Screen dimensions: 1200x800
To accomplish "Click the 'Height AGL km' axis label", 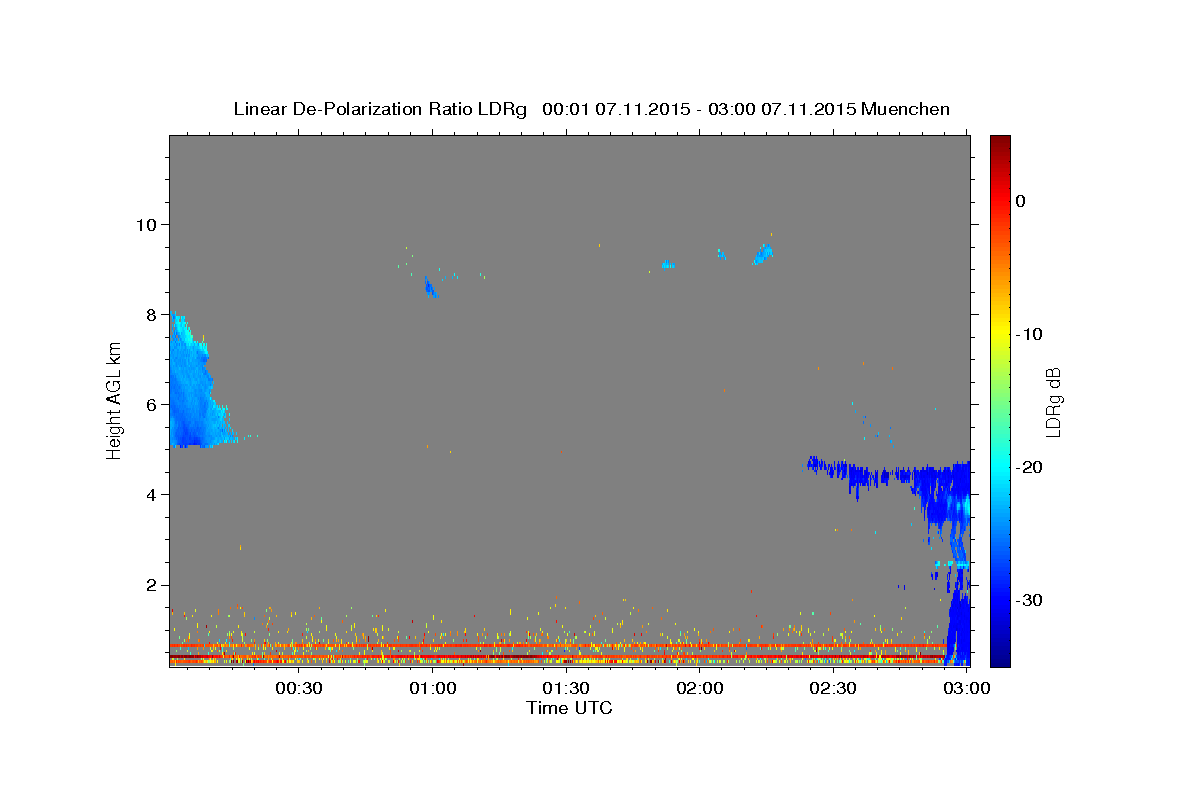I will point(114,400).
